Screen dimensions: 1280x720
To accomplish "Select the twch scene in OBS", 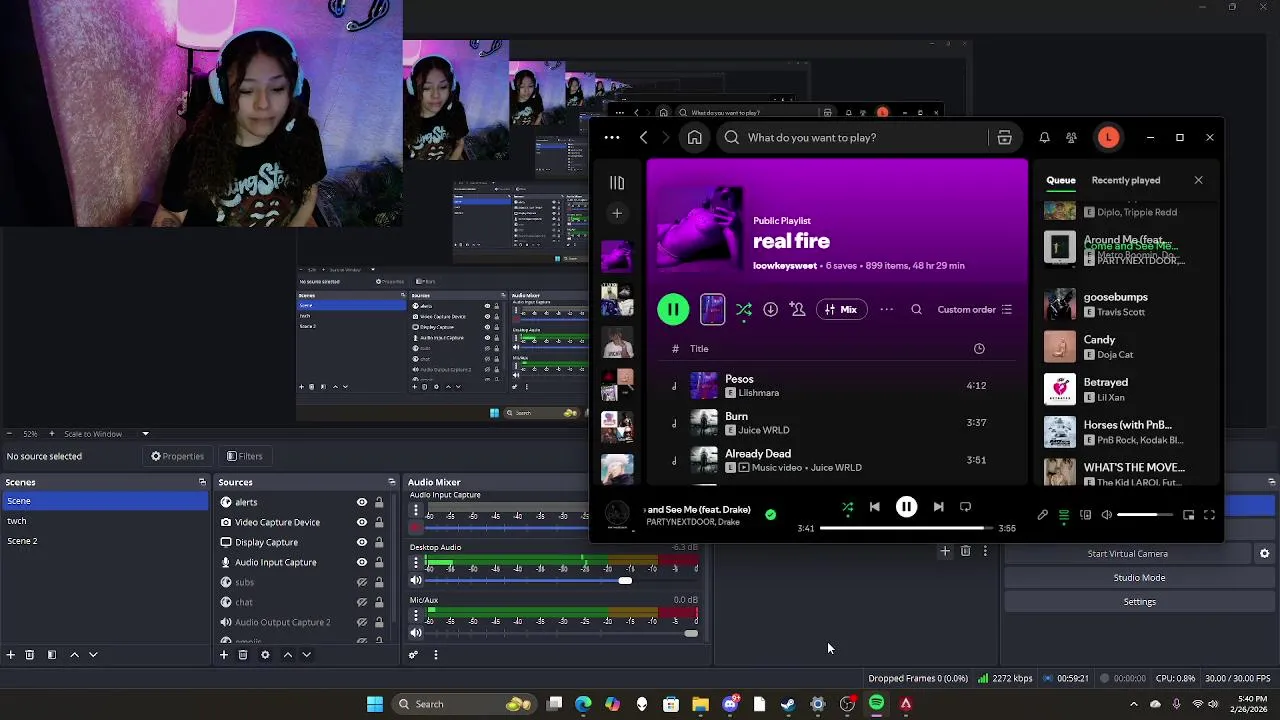I will pyautogui.click(x=105, y=521).
